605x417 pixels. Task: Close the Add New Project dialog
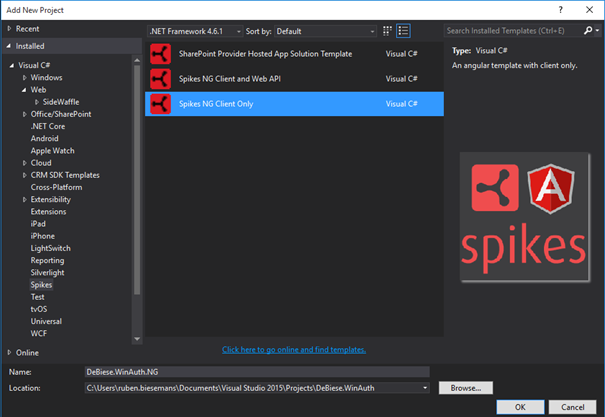pos(590,10)
